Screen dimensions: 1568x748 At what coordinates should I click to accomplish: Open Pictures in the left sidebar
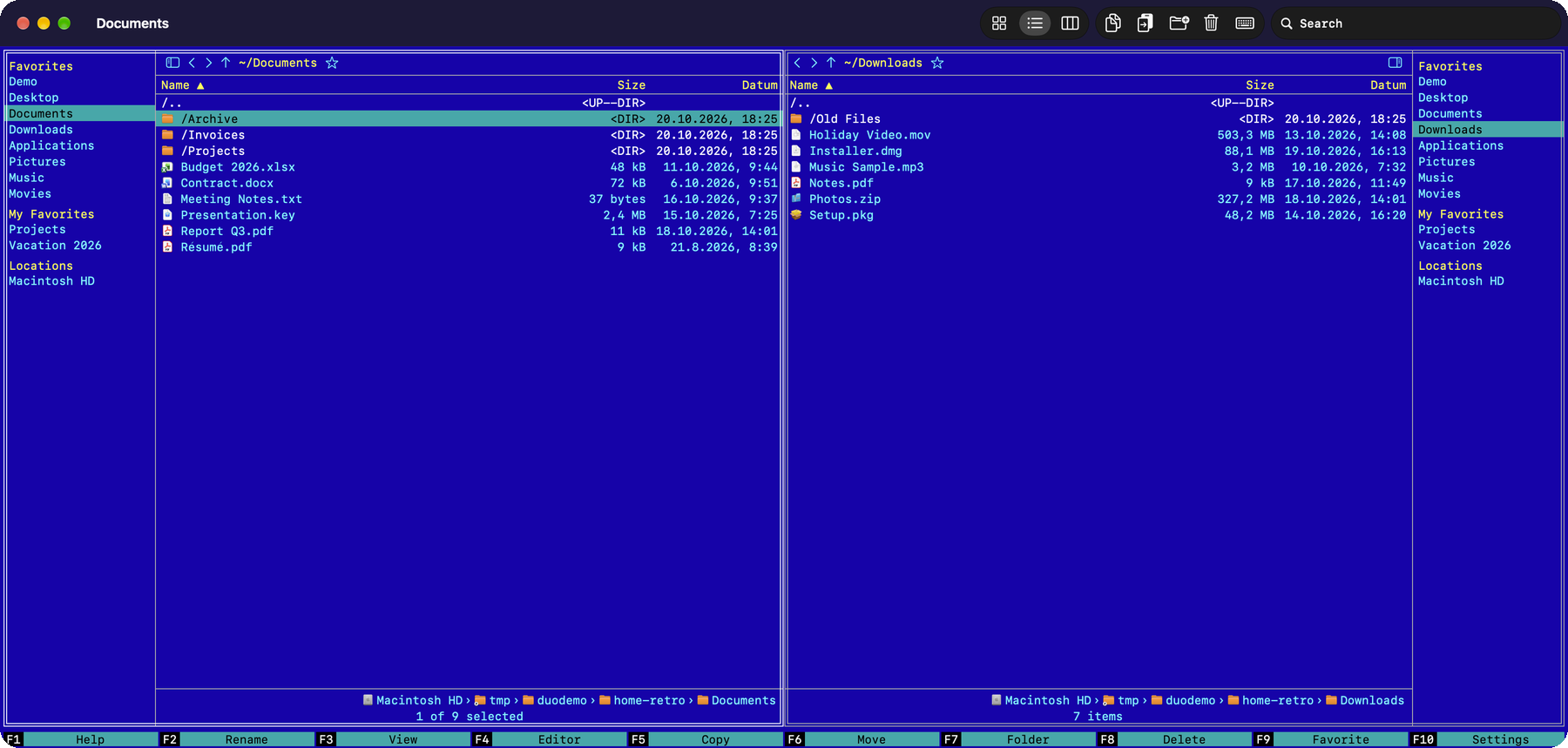37,162
